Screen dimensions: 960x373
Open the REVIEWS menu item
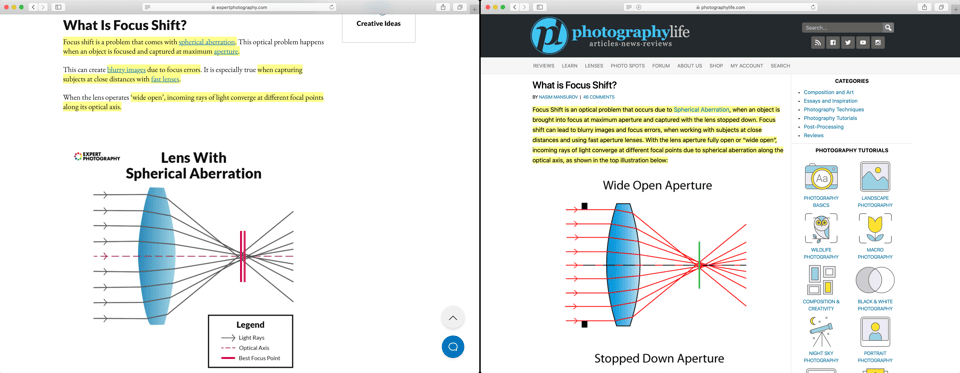click(x=543, y=66)
